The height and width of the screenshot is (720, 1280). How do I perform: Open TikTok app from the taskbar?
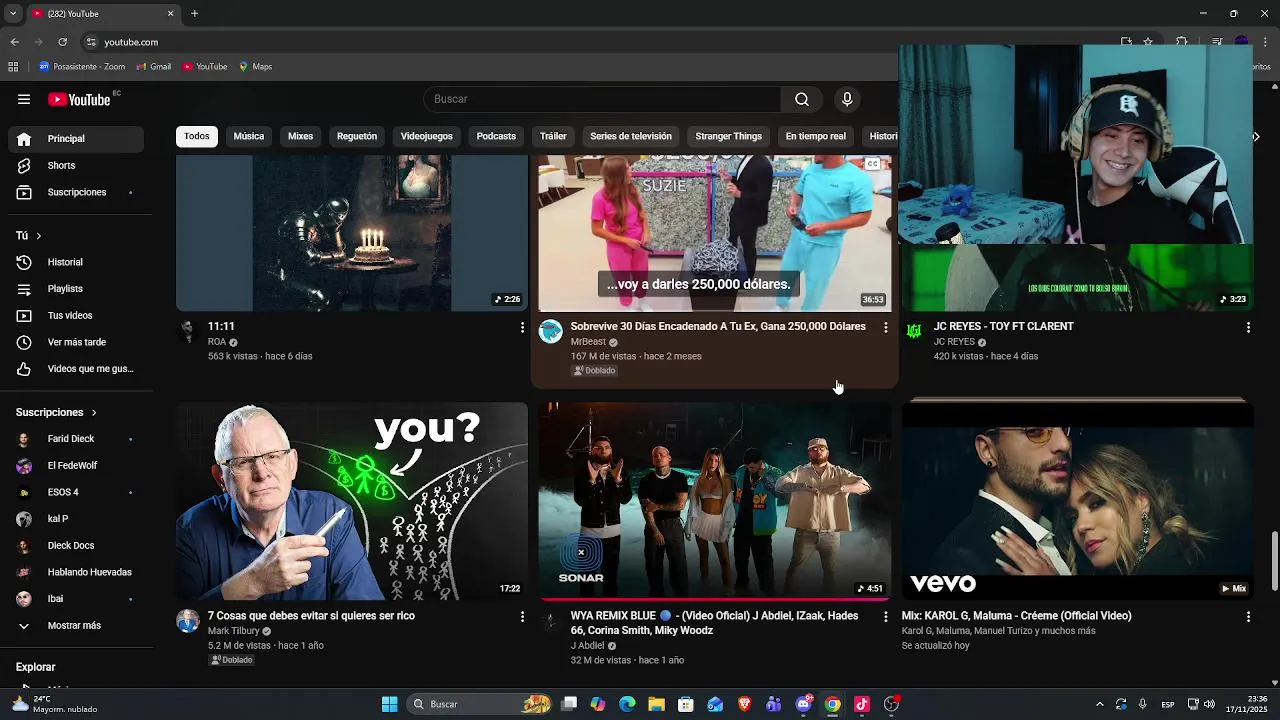[x=862, y=704]
